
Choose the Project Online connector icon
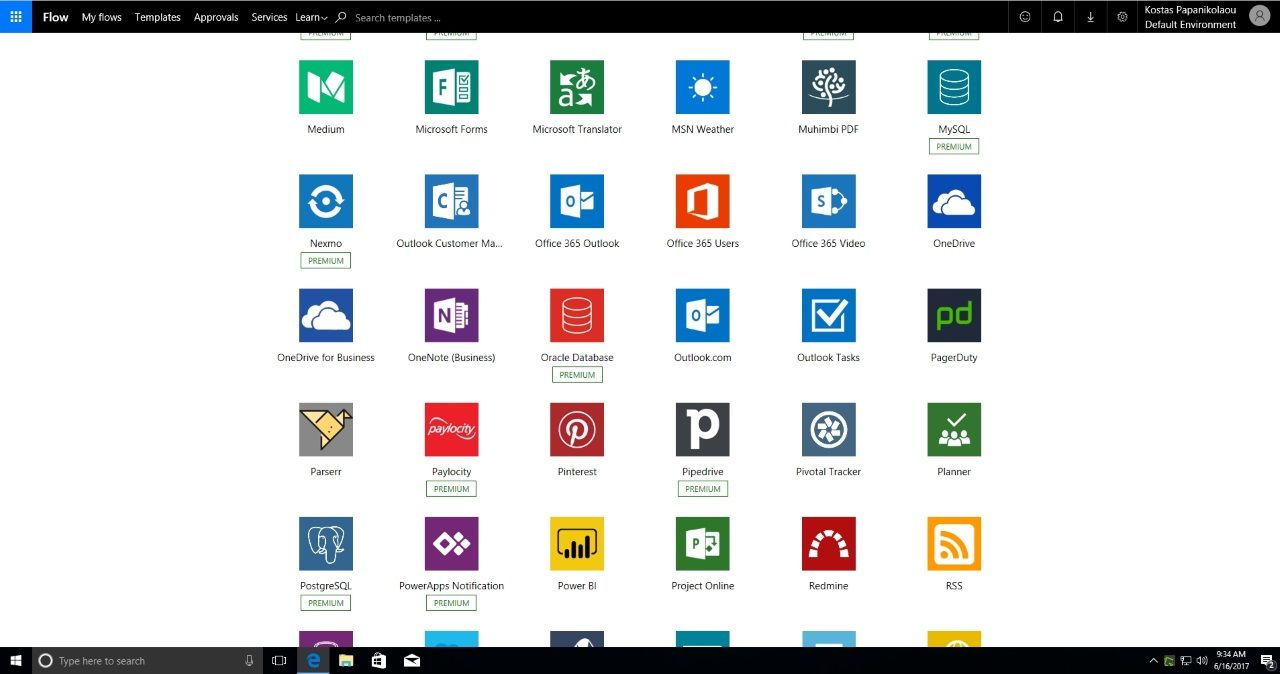[703, 543]
